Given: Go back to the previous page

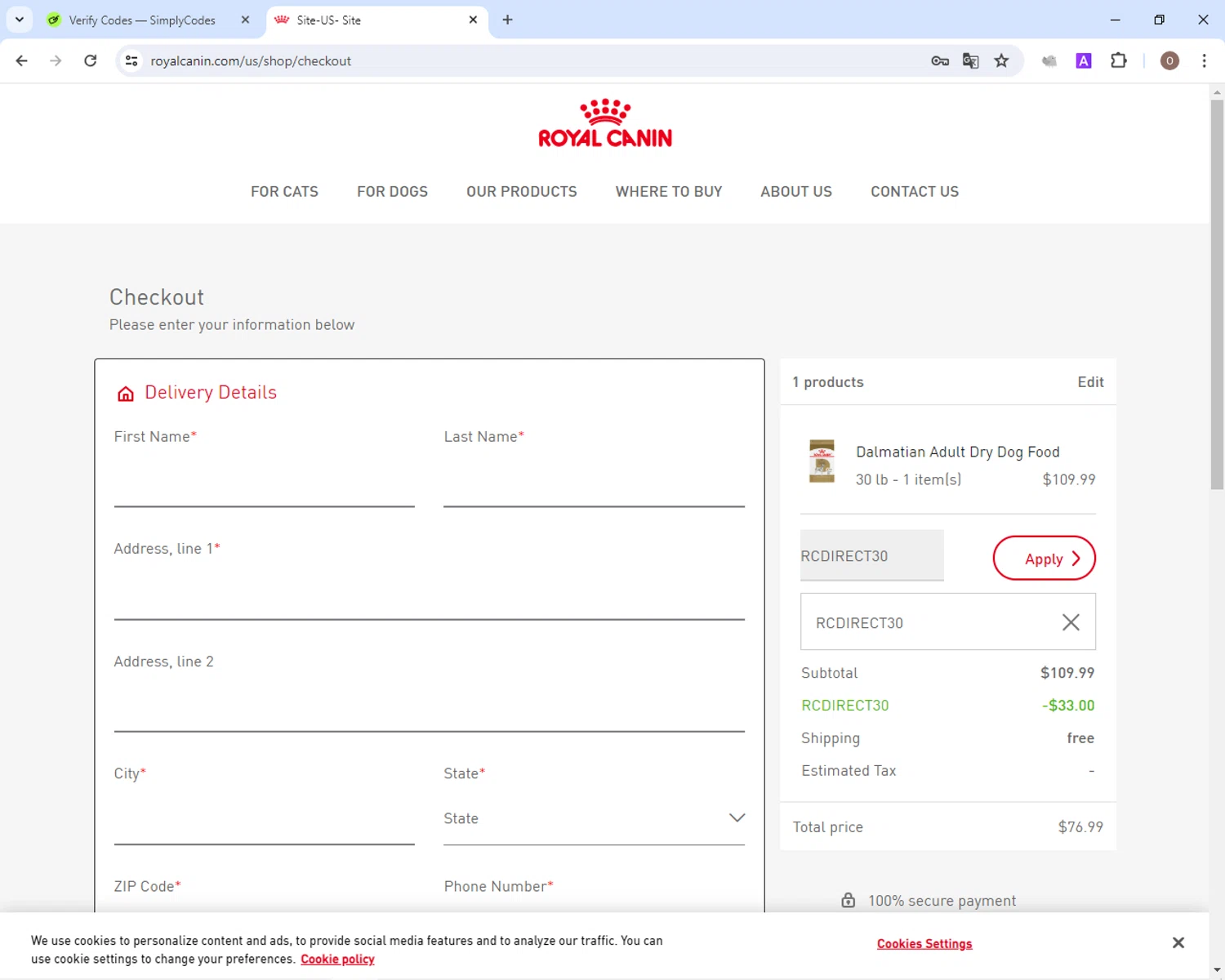Looking at the screenshot, I should [22, 60].
